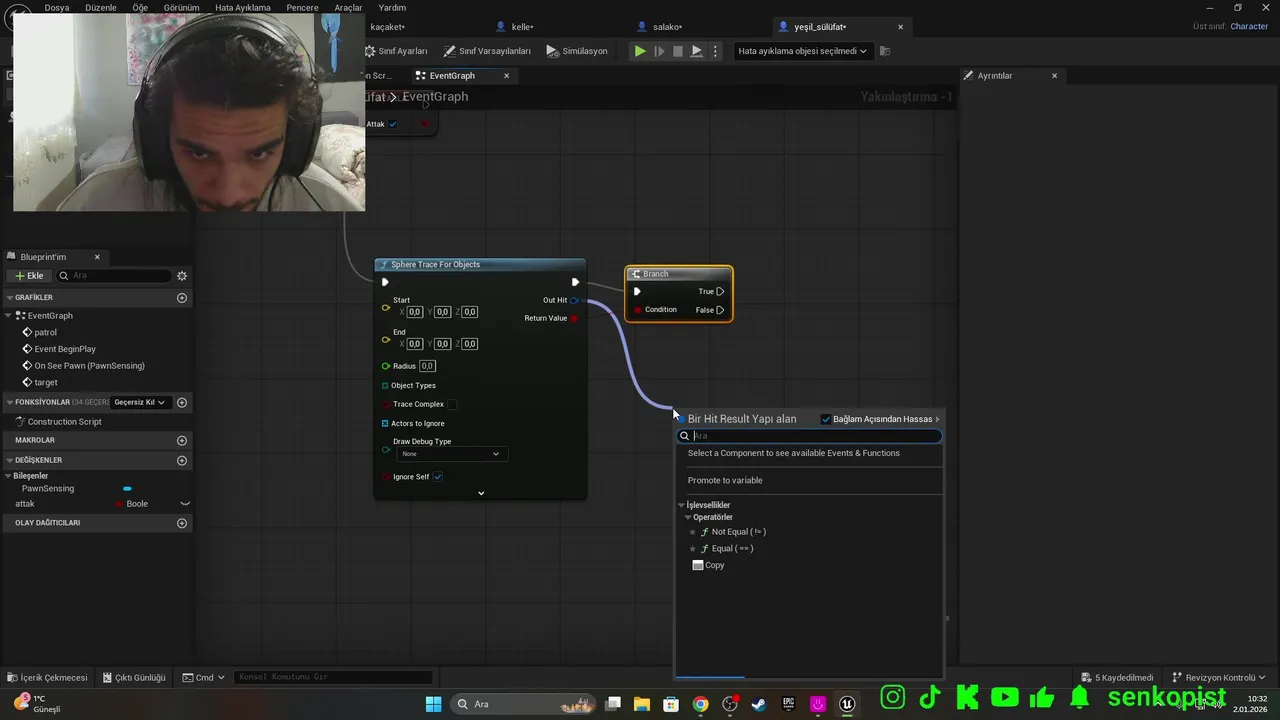Close the EventGraph tab
The height and width of the screenshot is (720, 1280).
click(506, 76)
